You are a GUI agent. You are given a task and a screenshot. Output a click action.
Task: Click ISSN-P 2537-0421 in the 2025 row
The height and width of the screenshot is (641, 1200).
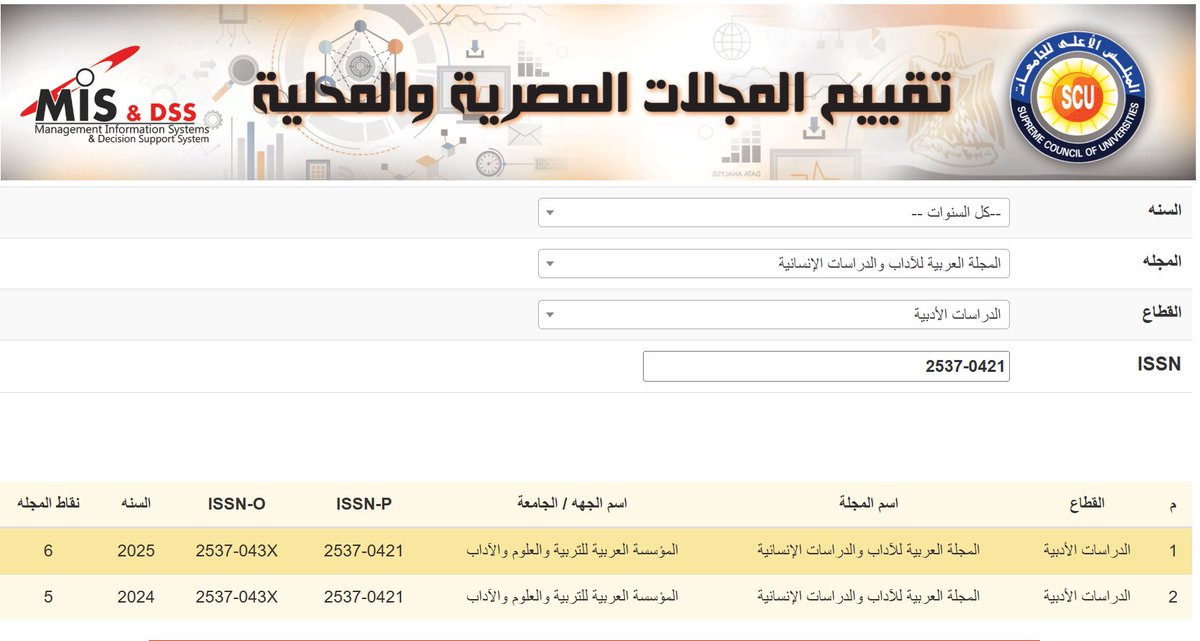tap(364, 551)
